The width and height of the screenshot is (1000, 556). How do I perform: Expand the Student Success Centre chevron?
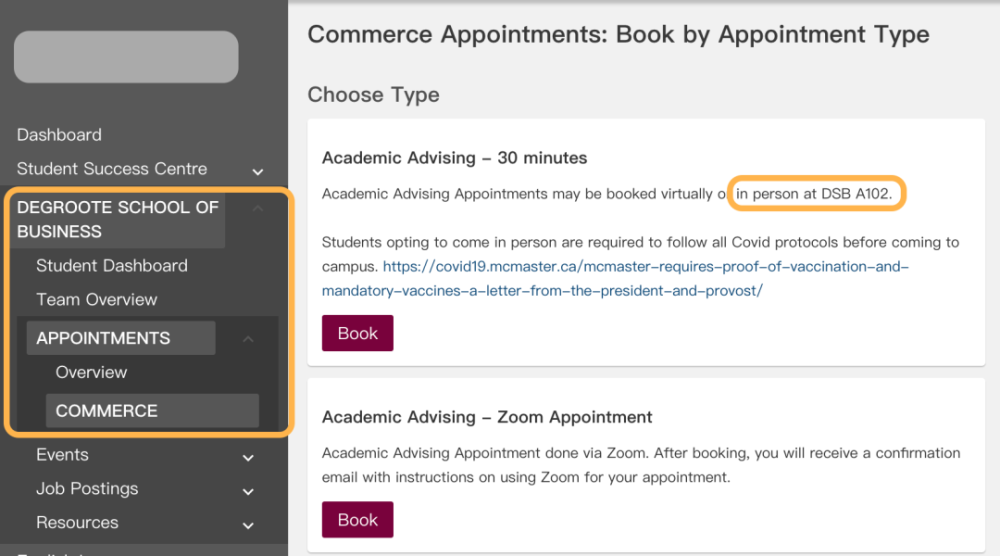[x=258, y=171]
